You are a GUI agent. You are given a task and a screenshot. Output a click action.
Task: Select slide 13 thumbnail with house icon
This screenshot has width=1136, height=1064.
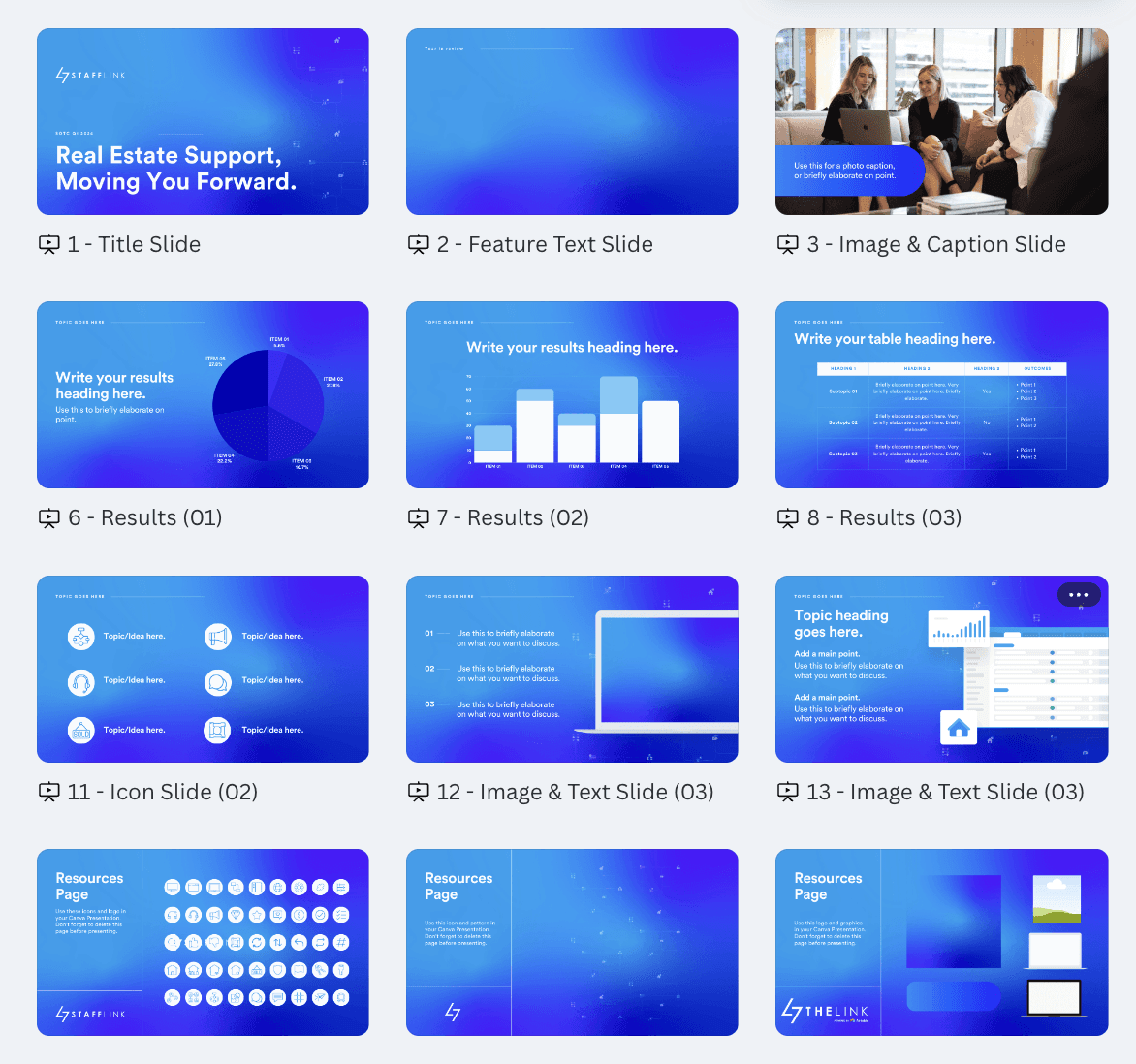point(942,669)
